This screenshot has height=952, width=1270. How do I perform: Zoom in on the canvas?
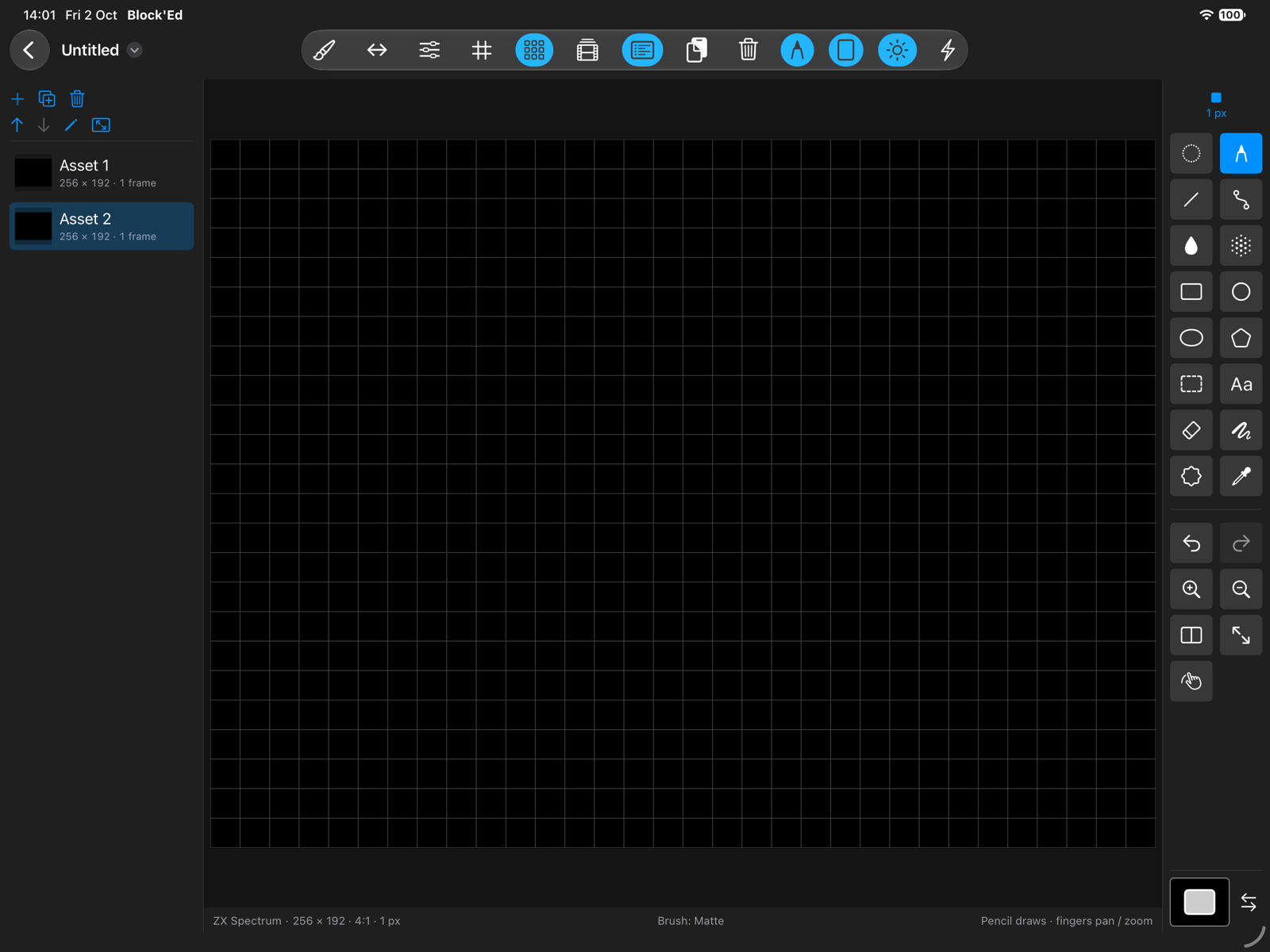[1191, 589]
